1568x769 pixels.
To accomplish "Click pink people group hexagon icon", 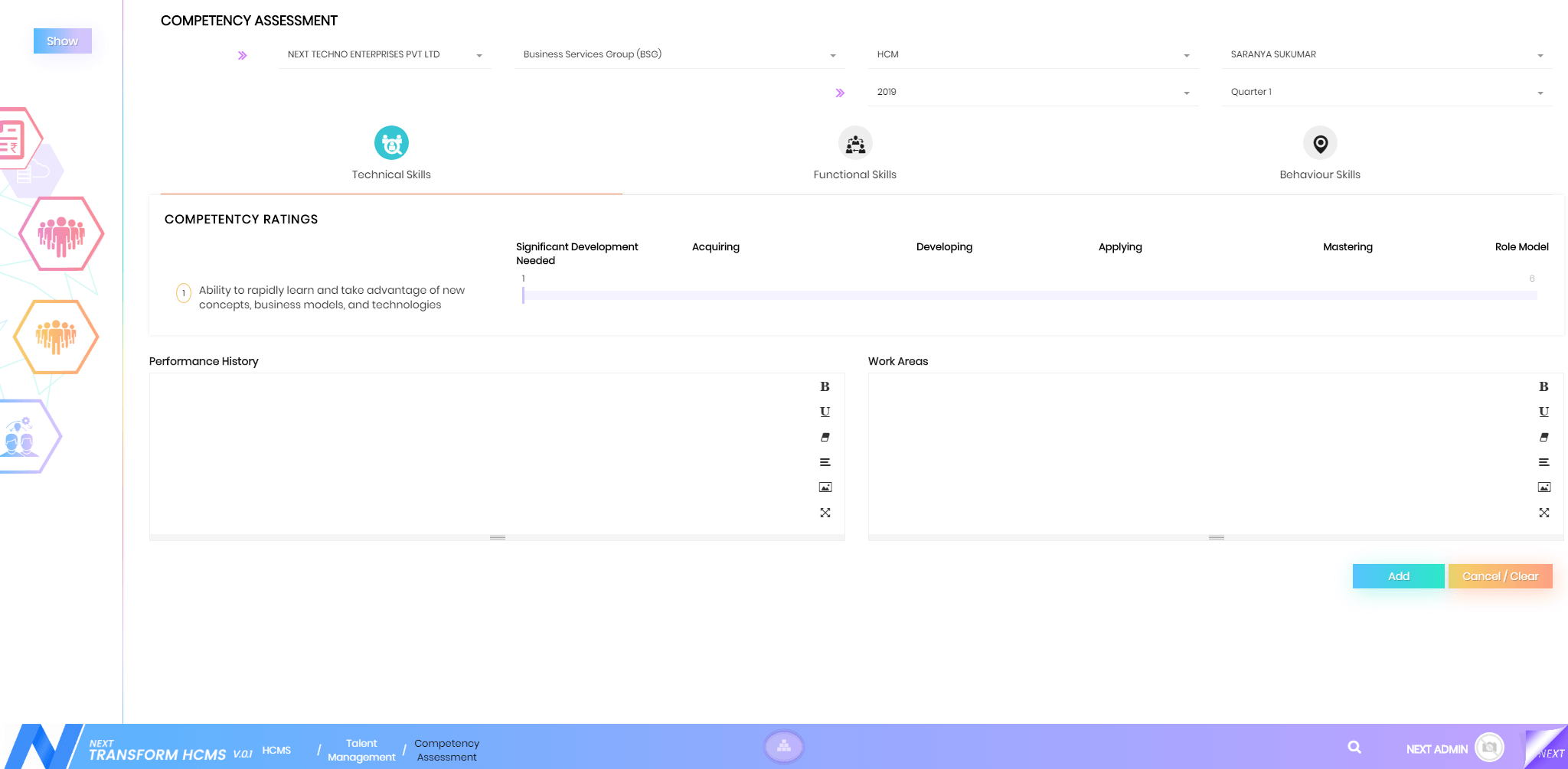I will click(x=61, y=234).
